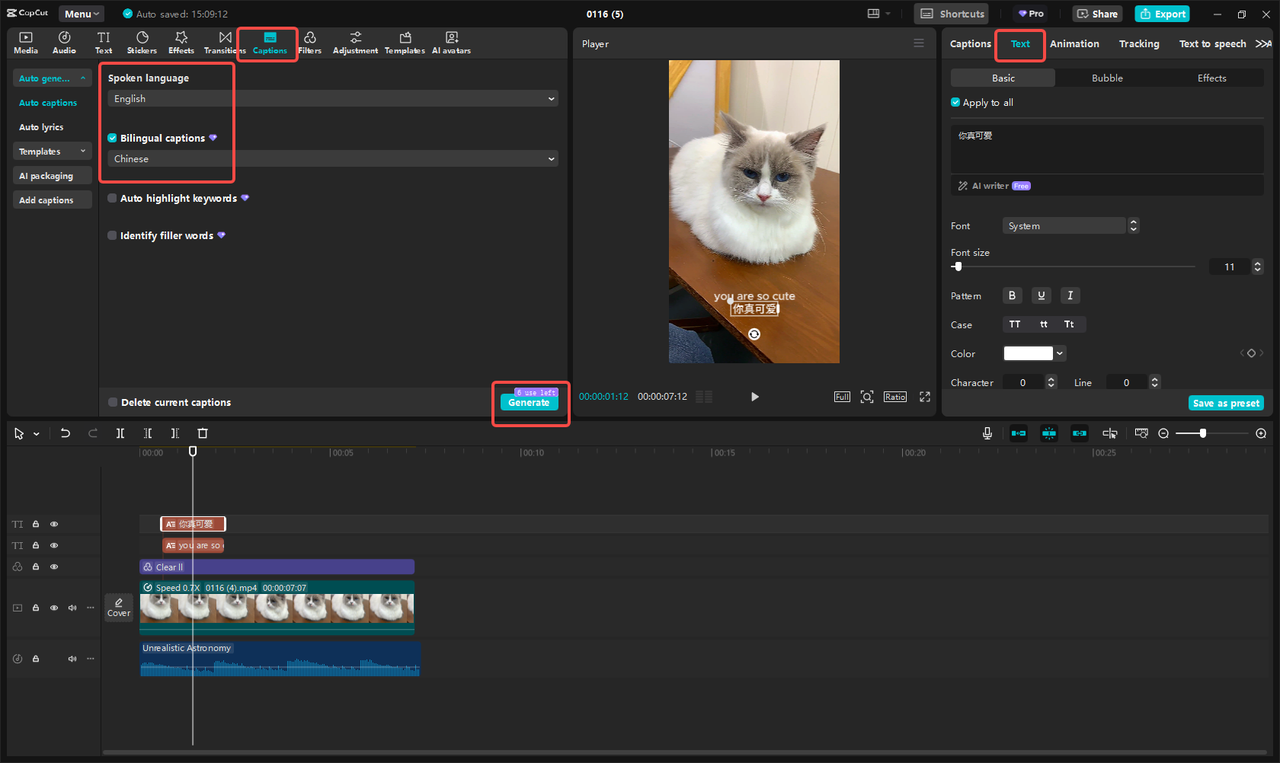
Task: Click the Generate captions button
Action: click(x=528, y=404)
